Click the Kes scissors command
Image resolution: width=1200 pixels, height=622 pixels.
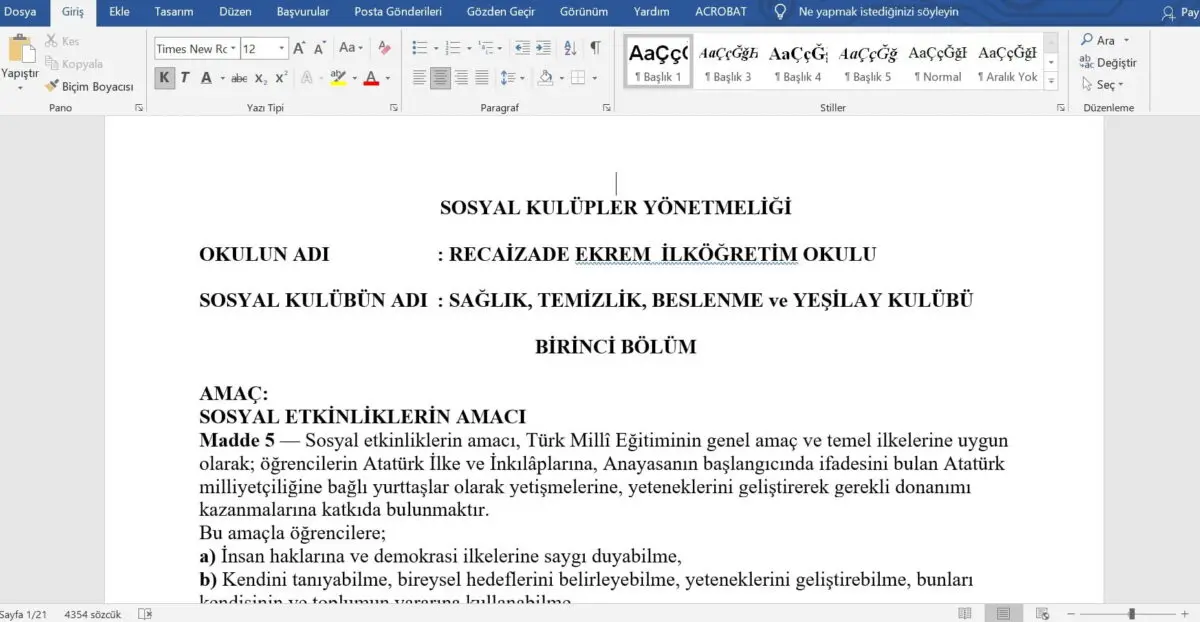pos(62,41)
